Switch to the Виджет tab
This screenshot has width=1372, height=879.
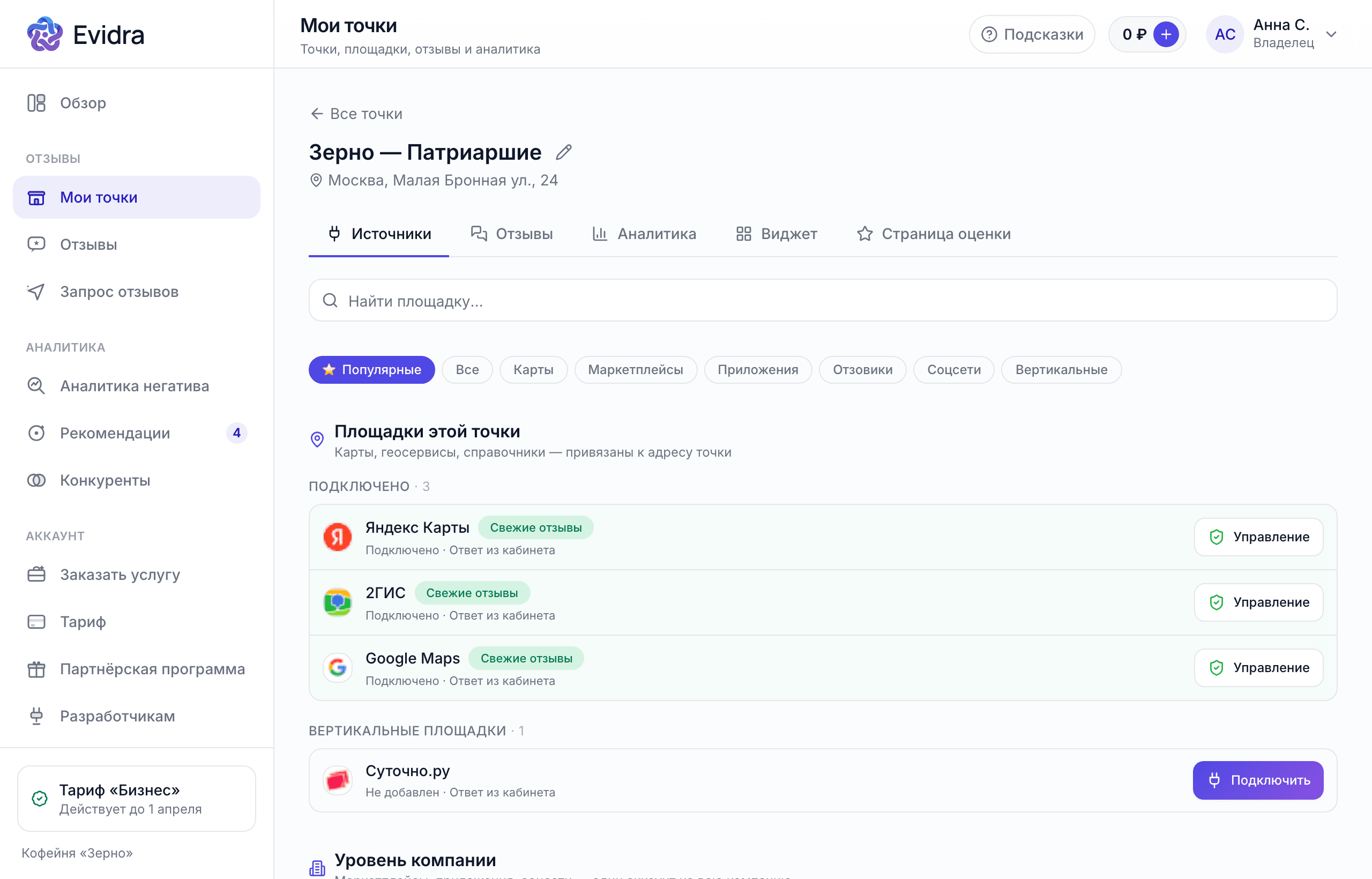776,234
